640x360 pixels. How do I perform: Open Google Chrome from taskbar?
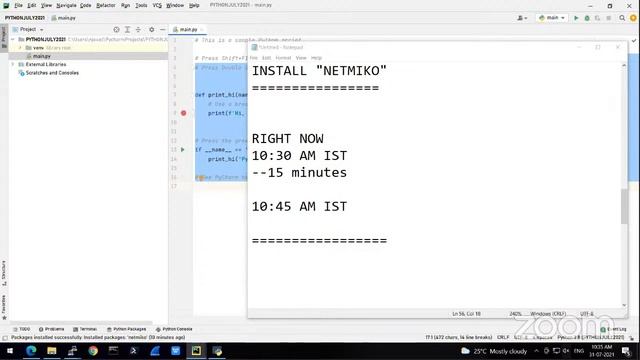tap(93, 351)
